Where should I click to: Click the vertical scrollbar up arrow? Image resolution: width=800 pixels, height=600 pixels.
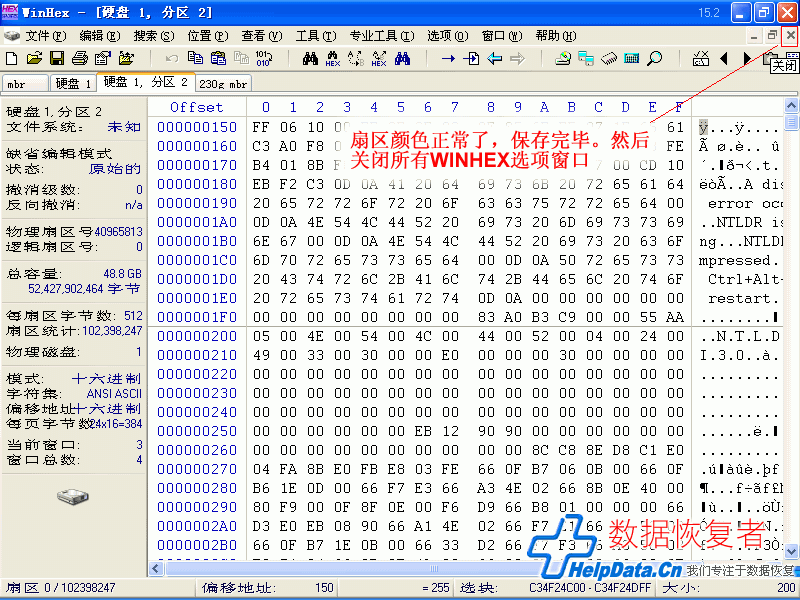pyautogui.click(x=791, y=106)
